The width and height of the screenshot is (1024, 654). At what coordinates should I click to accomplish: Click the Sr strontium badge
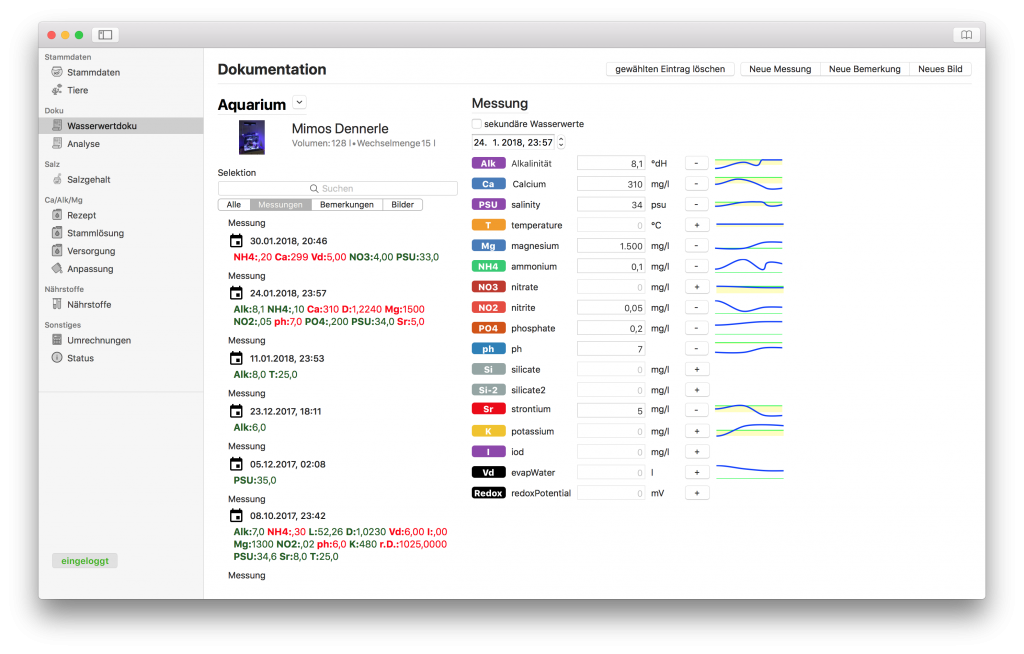pyautogui.click(x=488, y=410)
